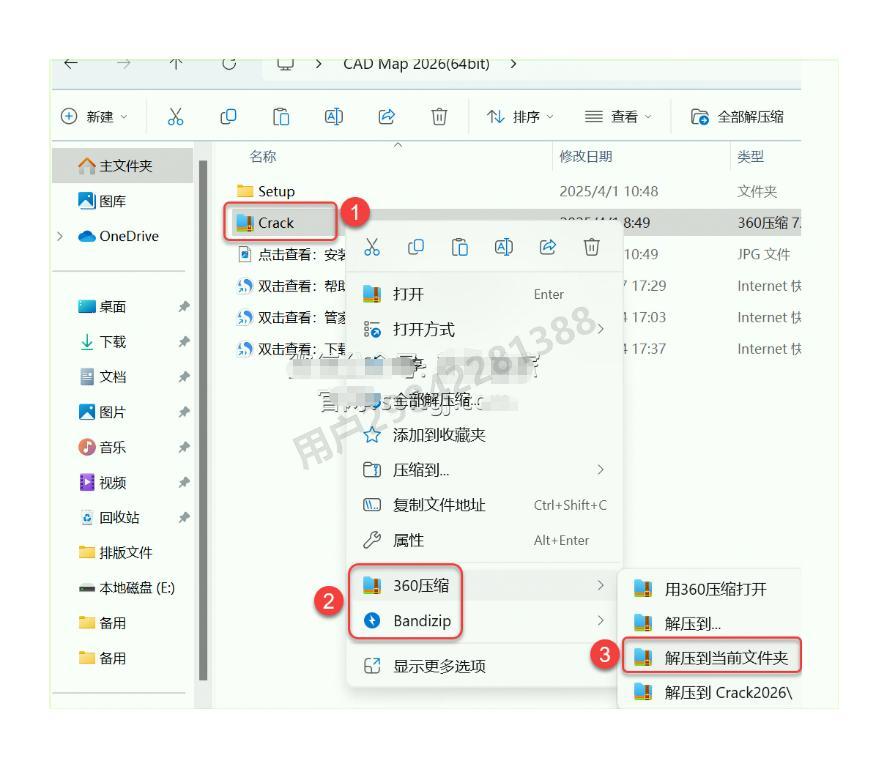Open the Setup folder in the file list
Image resolution: width=888 pixels, height=768 pixels.
point(275,190)
